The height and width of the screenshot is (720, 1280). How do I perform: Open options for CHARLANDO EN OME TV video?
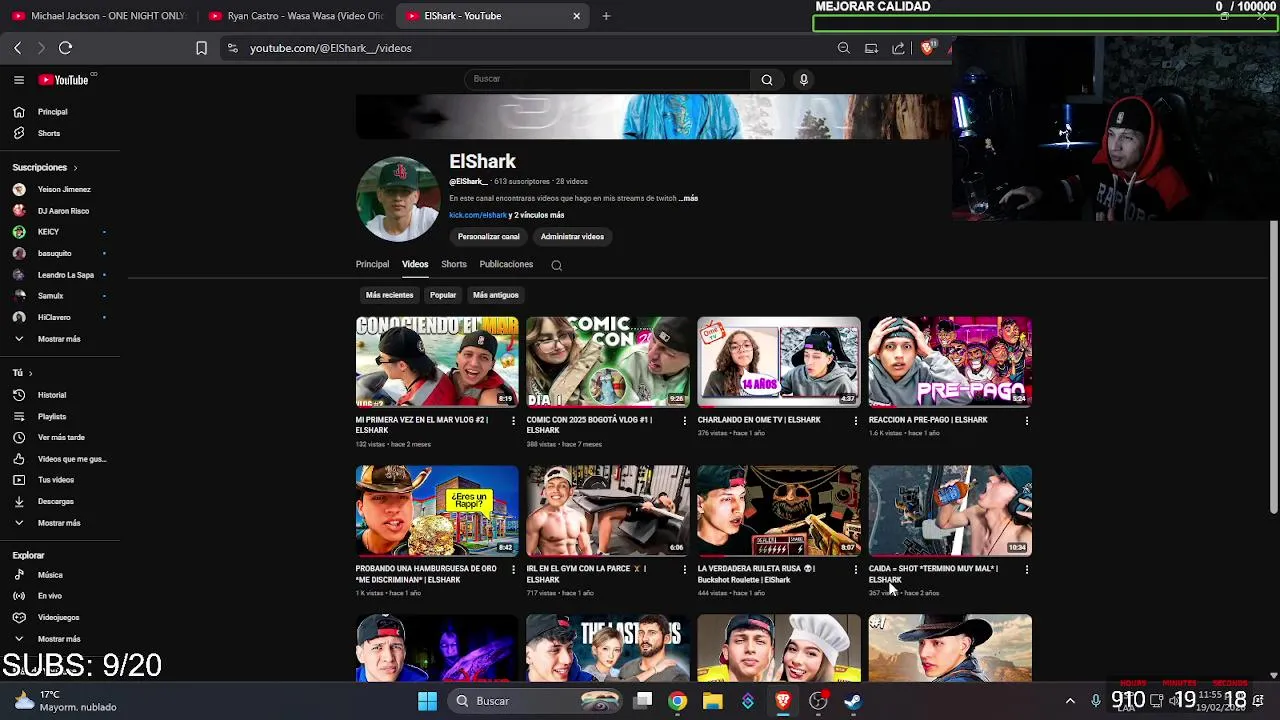855,421
